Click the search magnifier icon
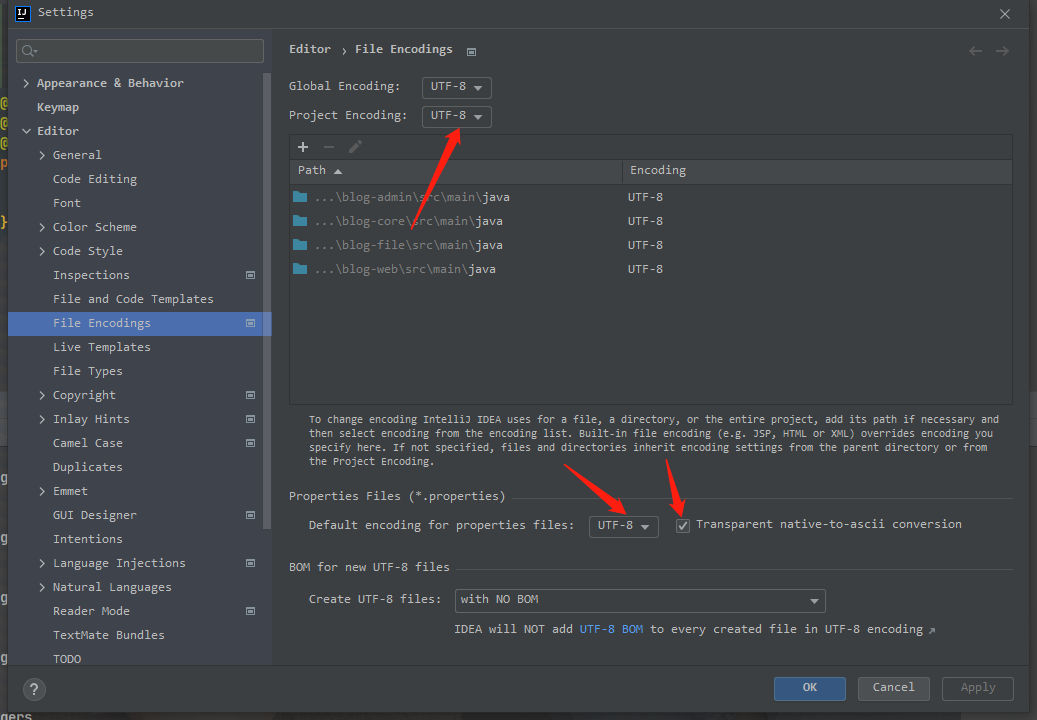The image size is (1037, 720). (x=29, y=51)
